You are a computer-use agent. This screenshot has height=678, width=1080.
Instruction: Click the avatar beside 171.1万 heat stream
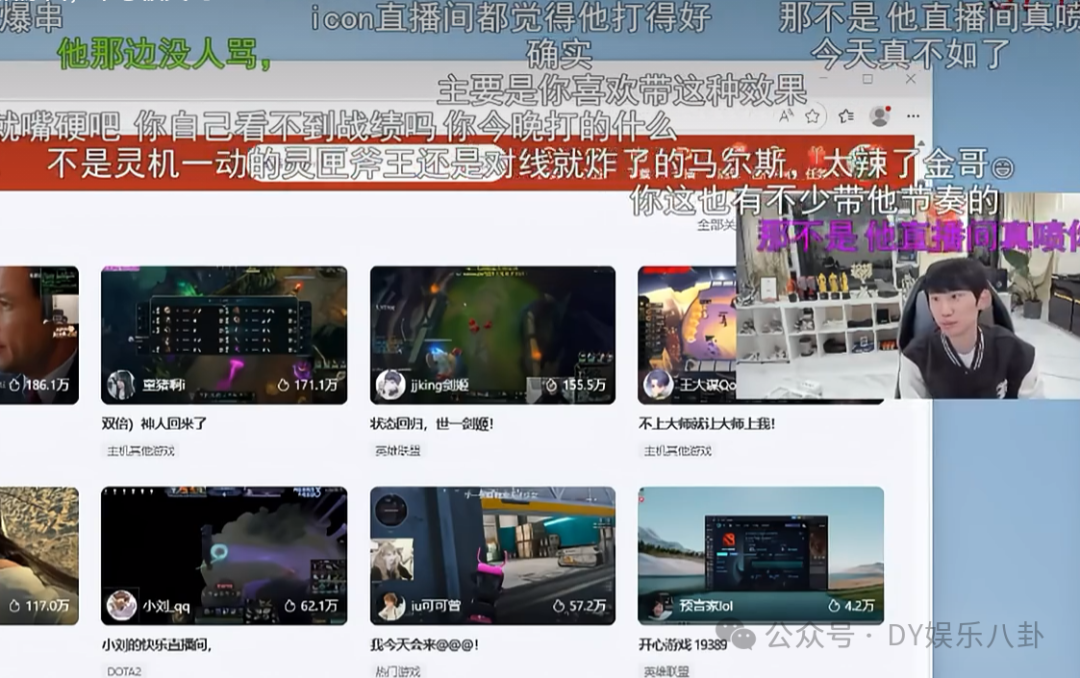tap(121, 384)
